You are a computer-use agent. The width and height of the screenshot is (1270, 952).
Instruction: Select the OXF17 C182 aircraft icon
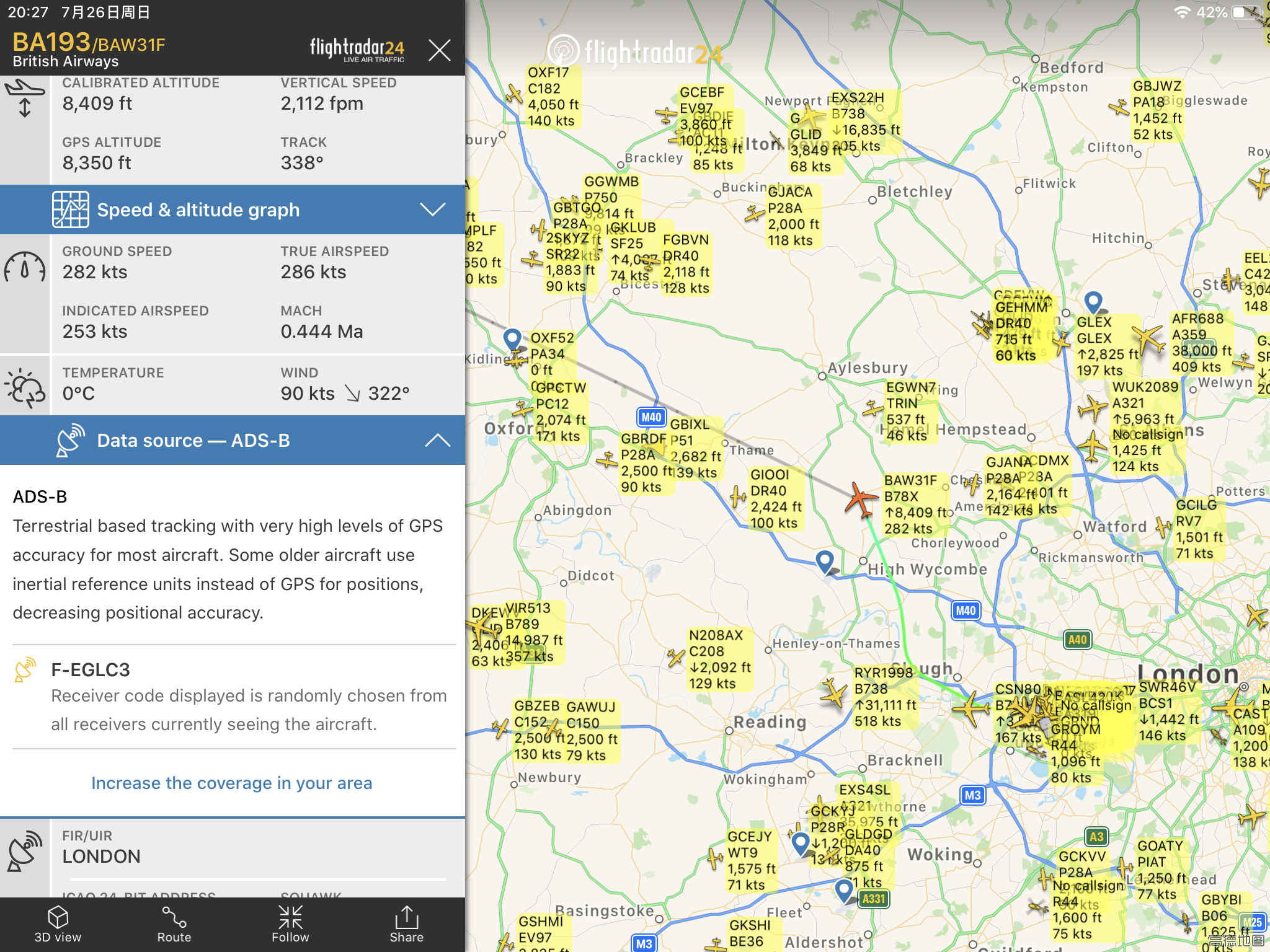pos(513,94)
